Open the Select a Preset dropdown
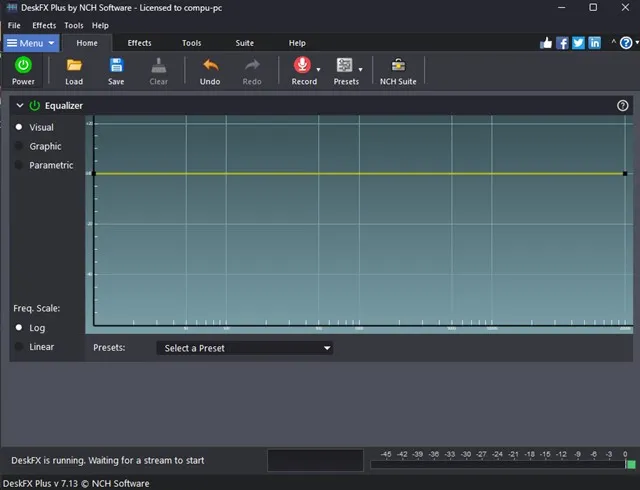 click(x=244, y=348)
